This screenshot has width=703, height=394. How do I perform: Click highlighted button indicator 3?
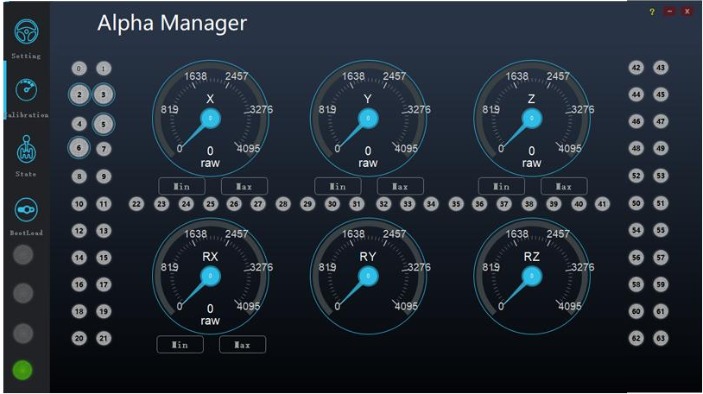(104, 95)
